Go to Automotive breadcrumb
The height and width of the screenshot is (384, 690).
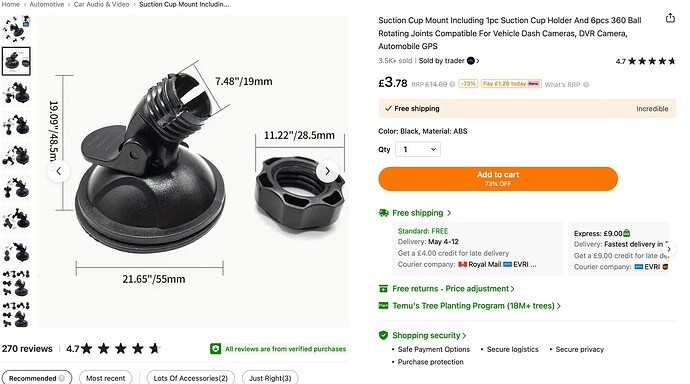[x=47, y=4]
